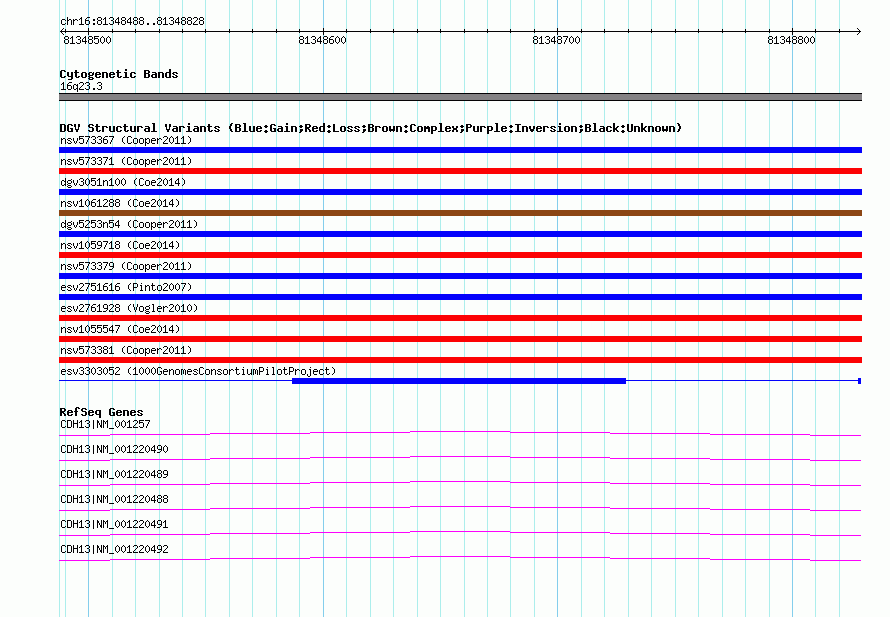Open variant nsv573381 (Cooper2011) label
The image size is (890, 617).
[x=126, y=350]
